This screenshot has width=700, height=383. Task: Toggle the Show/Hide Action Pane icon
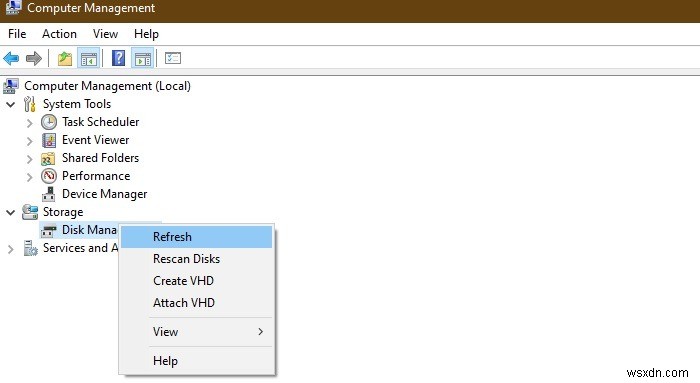point(143,58)
